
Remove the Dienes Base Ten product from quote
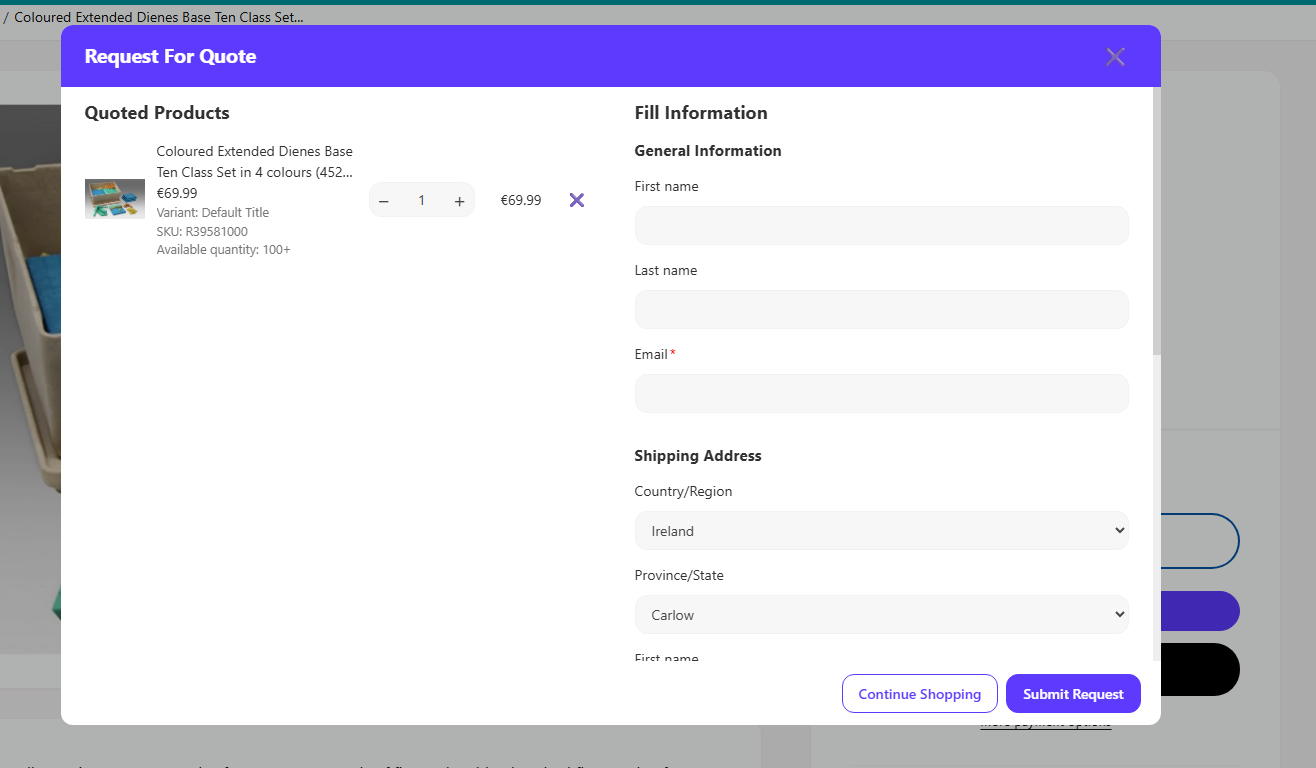pos(576,200)
